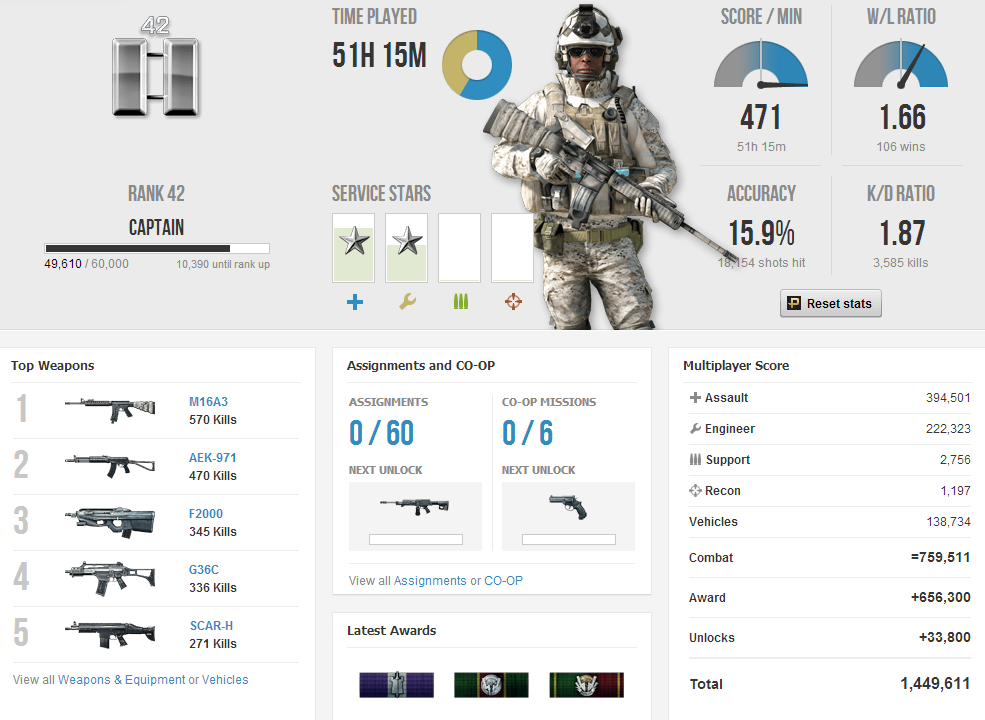The image size is (985, 720).
Task: Click the Vehicles score row label
Action: coord(713,521)
